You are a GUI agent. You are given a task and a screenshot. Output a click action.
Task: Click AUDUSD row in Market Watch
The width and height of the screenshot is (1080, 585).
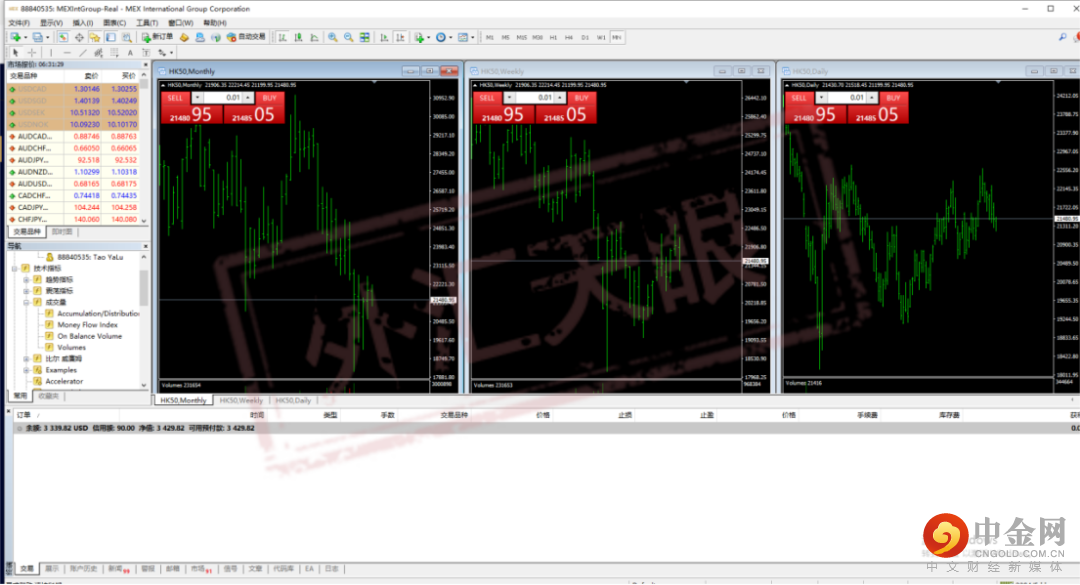74,184
